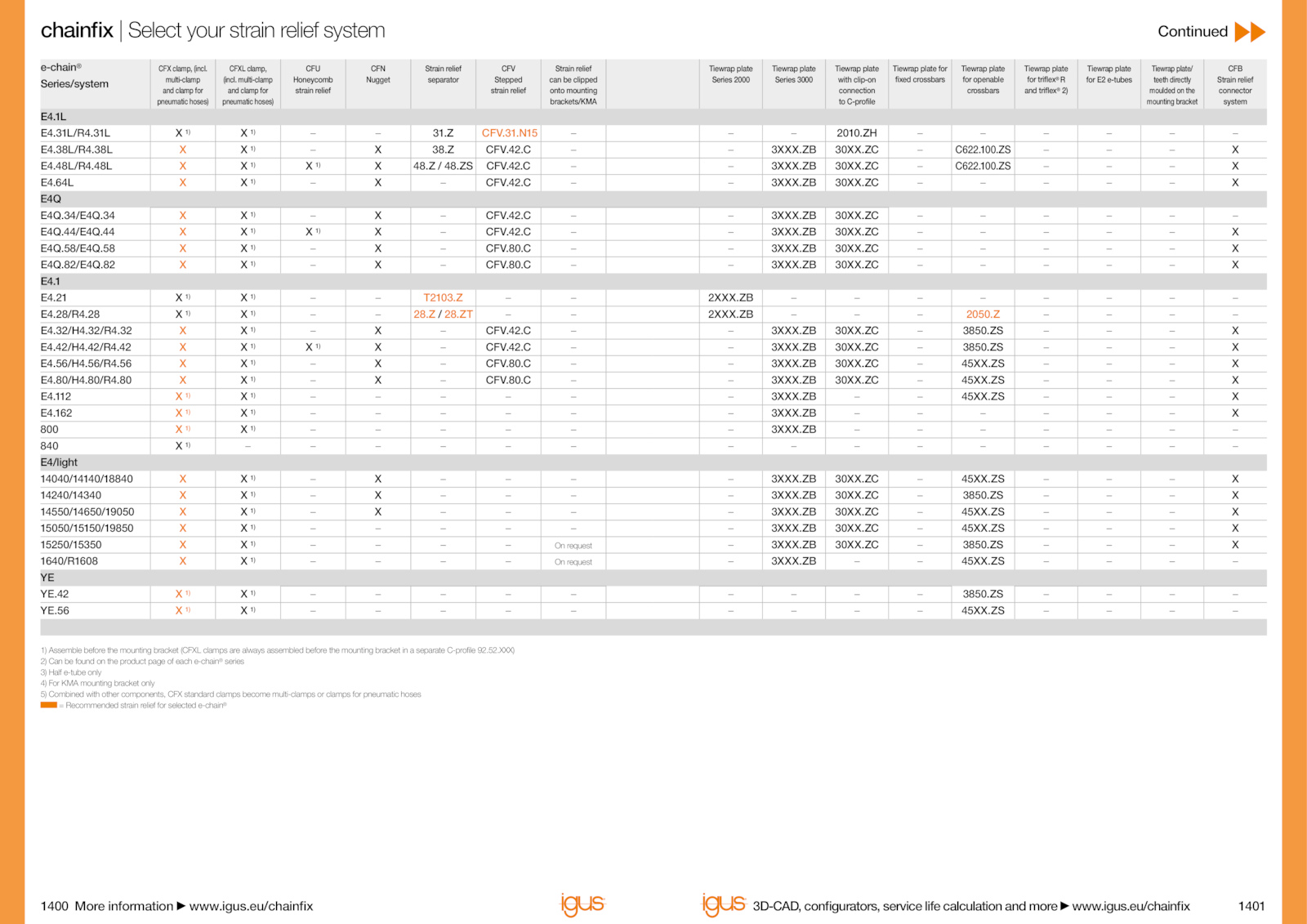Screen dimensions: 1307x924
Task: Select the E4.32/H4.32/R4.32 row label
Action: pos(87,331)
